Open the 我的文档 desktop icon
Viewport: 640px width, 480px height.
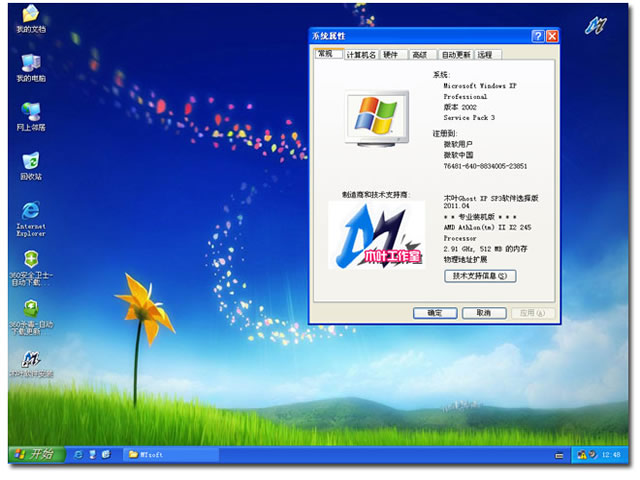(x=31, y=18)
